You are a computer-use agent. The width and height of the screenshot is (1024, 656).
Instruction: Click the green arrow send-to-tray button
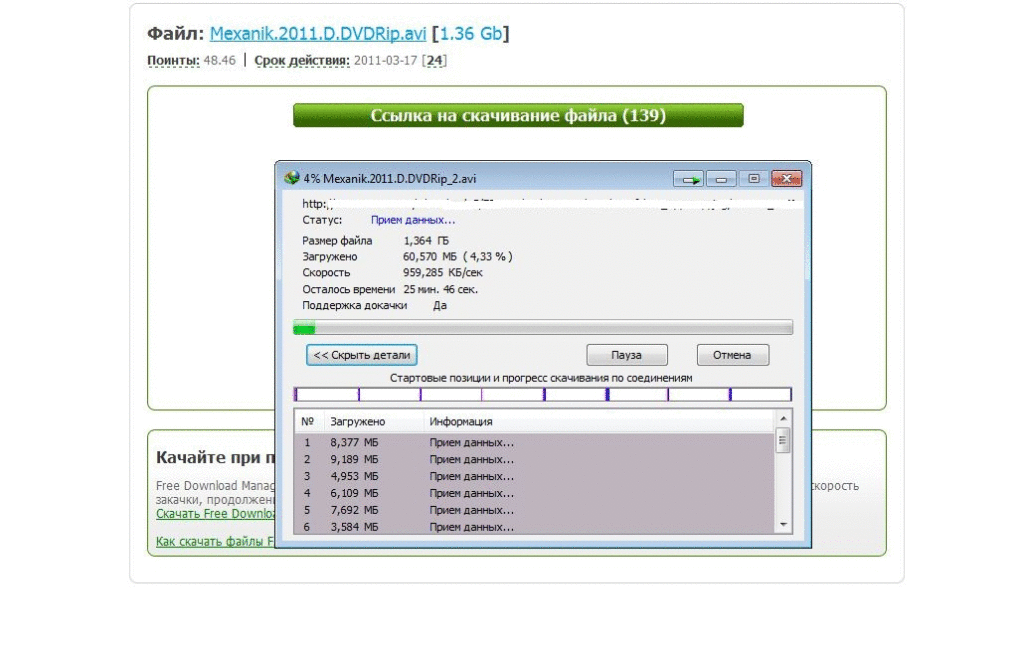[x=688, y=179]
